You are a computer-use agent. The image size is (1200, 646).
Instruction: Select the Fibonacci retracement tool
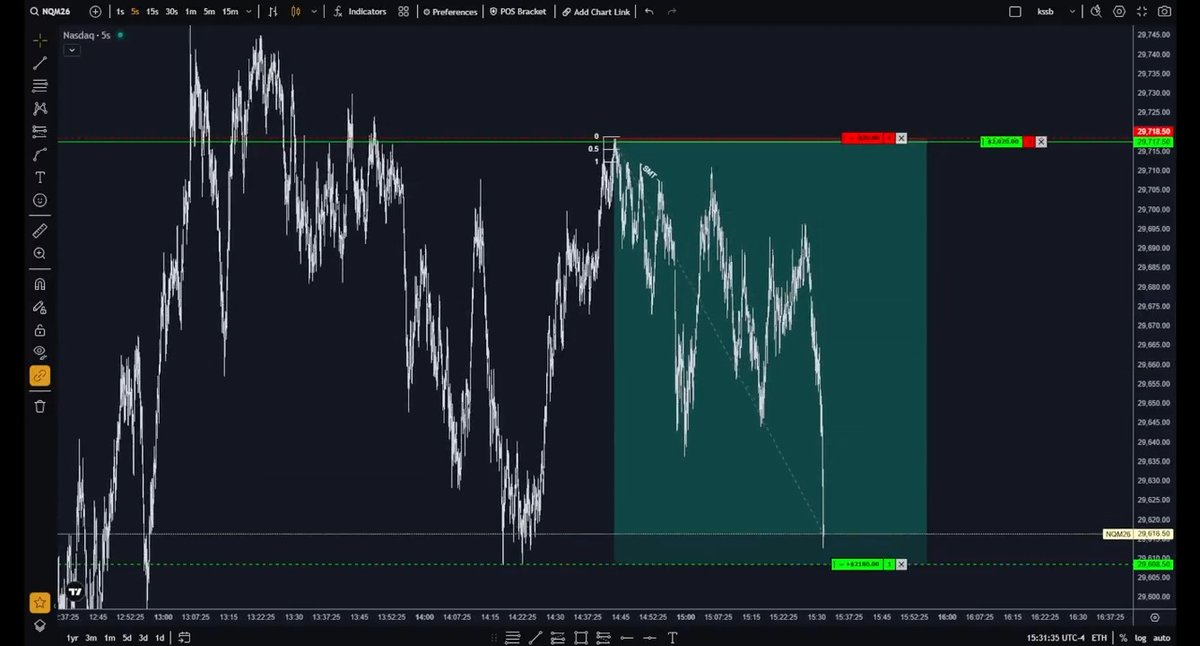40,86
